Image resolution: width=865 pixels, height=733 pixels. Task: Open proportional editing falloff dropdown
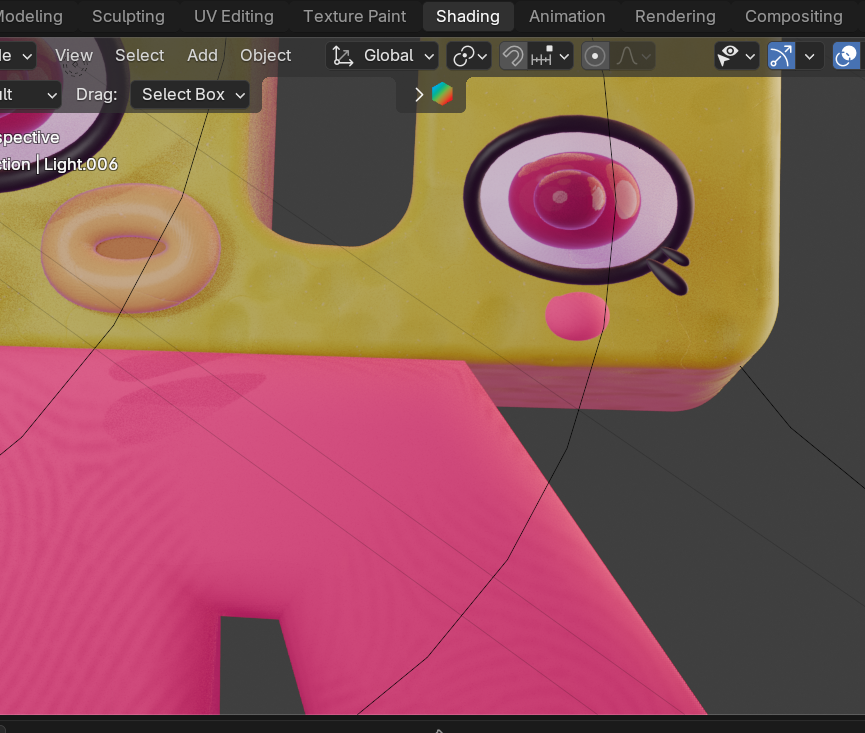[x=633, y=56]
